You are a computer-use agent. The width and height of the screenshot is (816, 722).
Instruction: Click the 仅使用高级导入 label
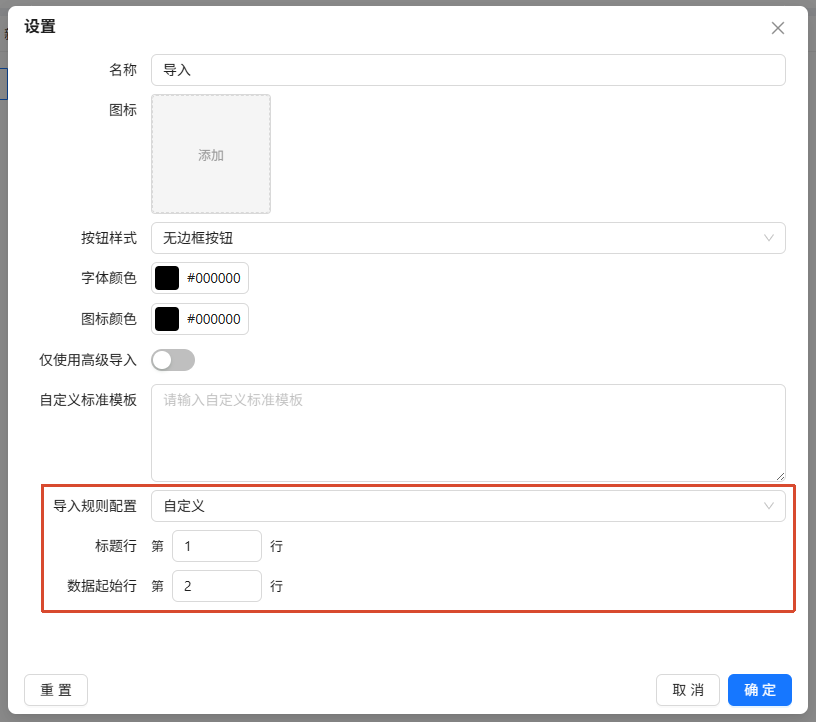pos(88,360)
